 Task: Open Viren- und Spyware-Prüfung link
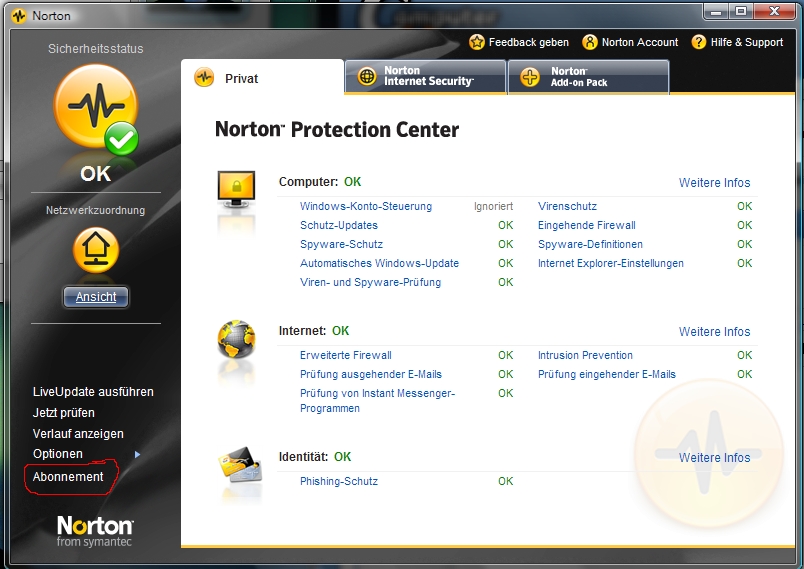(370, 282)
